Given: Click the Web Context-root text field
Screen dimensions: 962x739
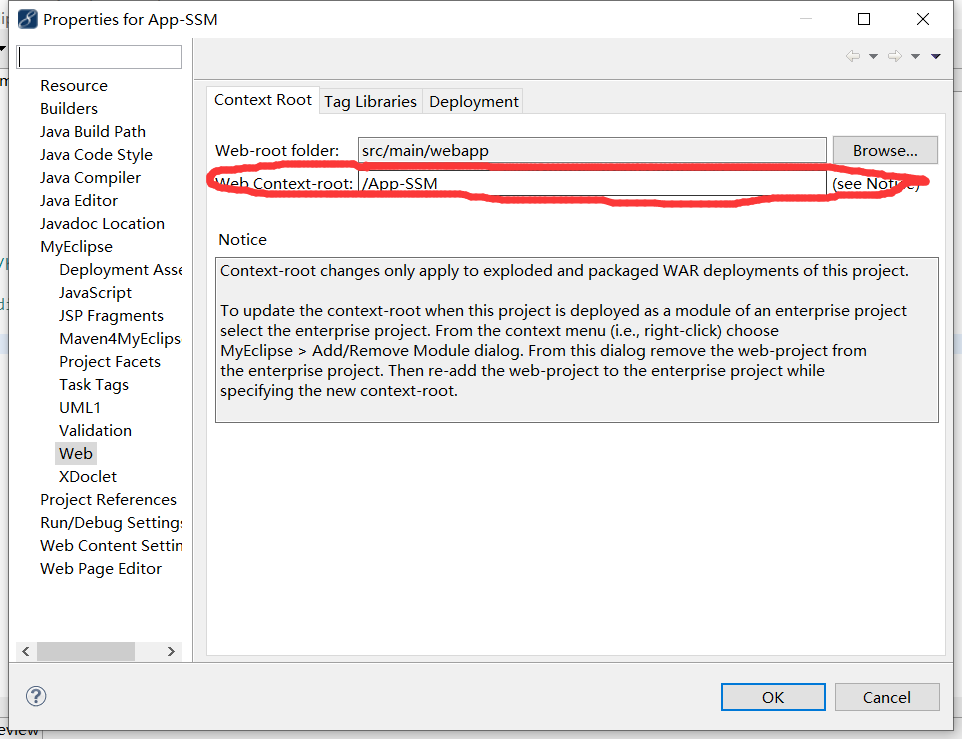Looking at the screenshot, I should 592,183.
